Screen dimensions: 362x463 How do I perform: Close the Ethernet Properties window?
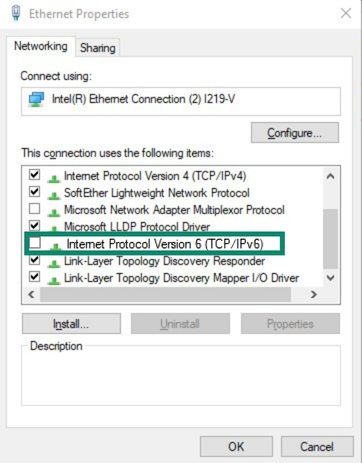click(x=346, y=13)
